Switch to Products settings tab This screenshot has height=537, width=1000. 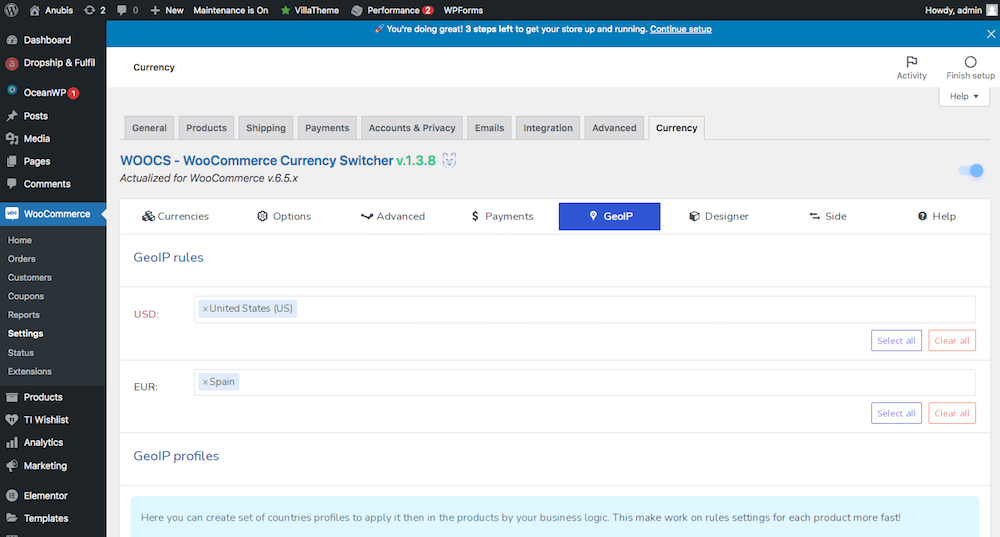pyautogui.click(x=207, y=128)
